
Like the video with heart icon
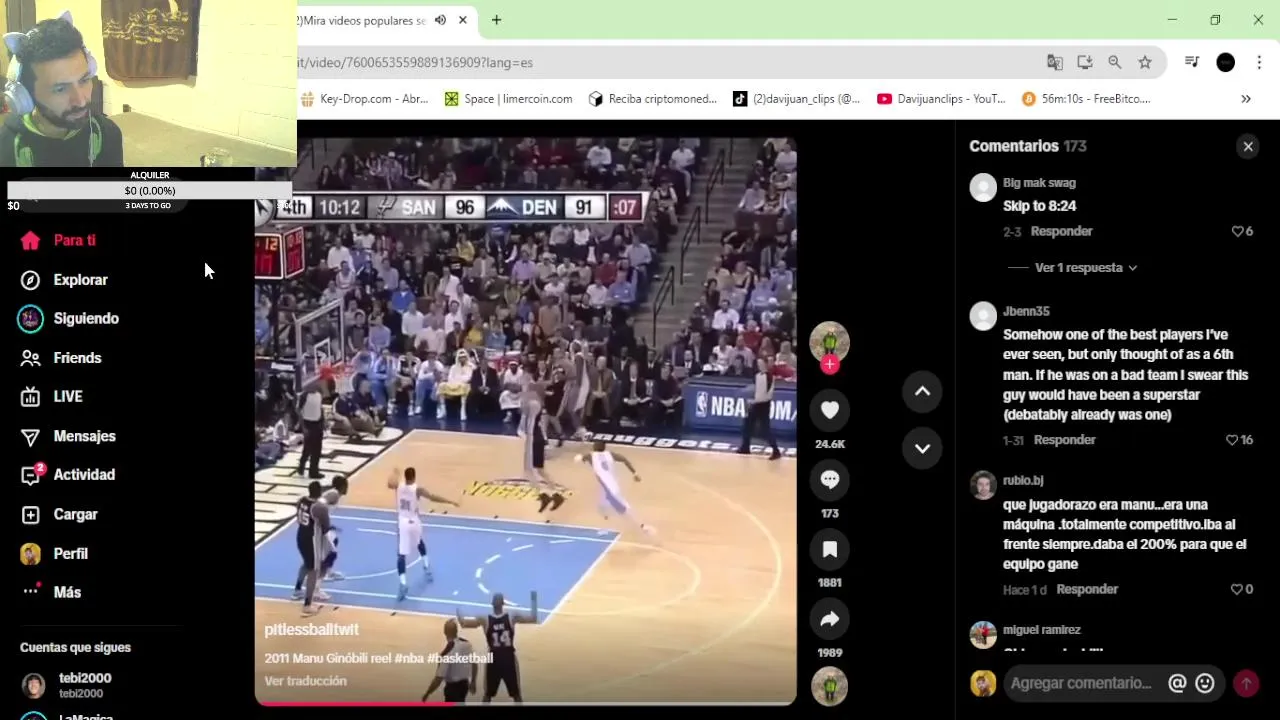point(829,410)
